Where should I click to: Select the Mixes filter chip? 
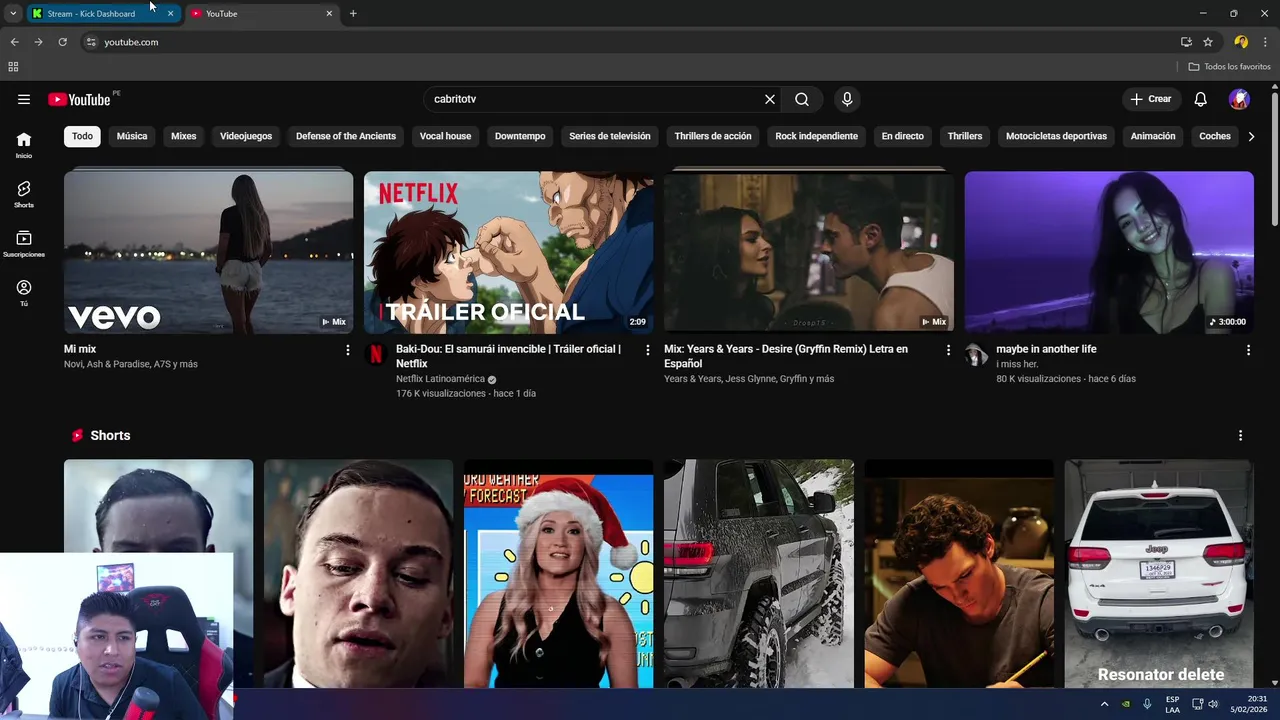coord(184,136)
